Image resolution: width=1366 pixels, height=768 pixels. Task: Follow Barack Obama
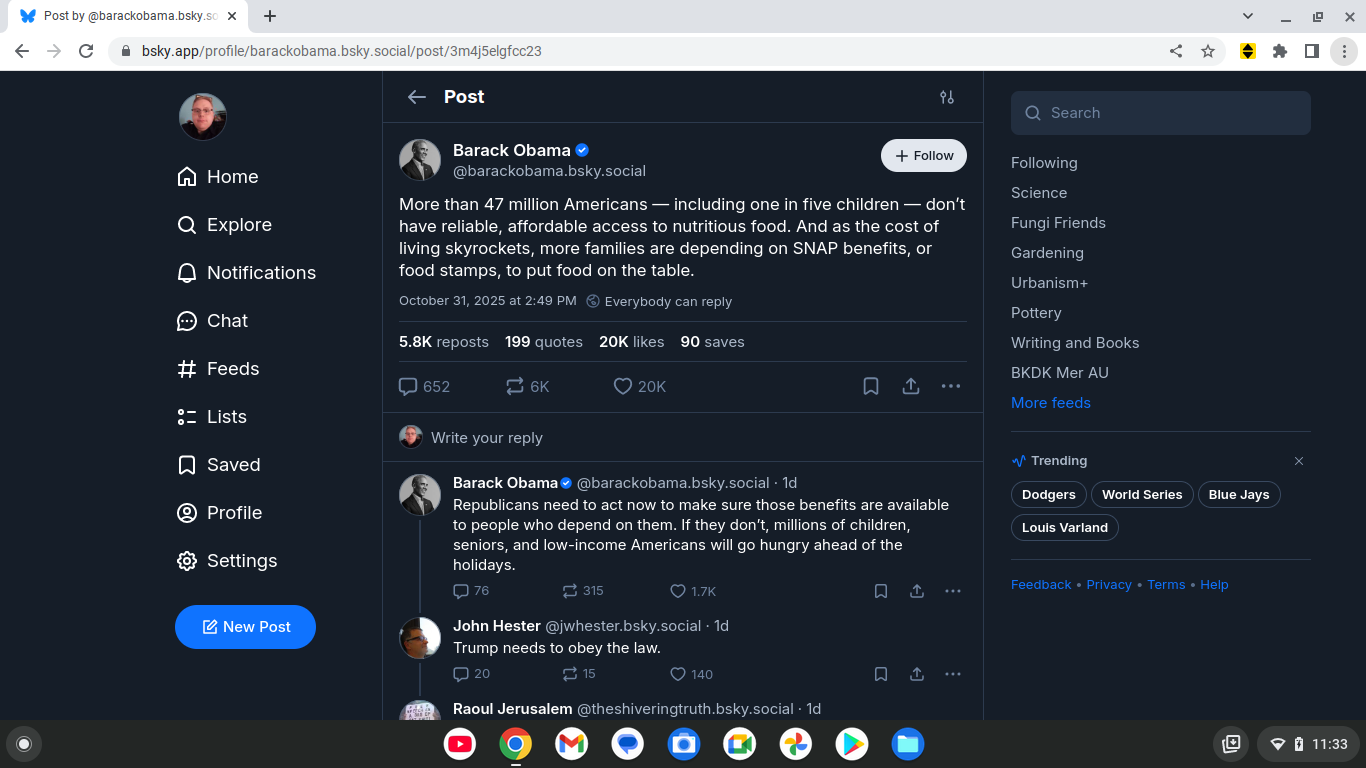924,156
